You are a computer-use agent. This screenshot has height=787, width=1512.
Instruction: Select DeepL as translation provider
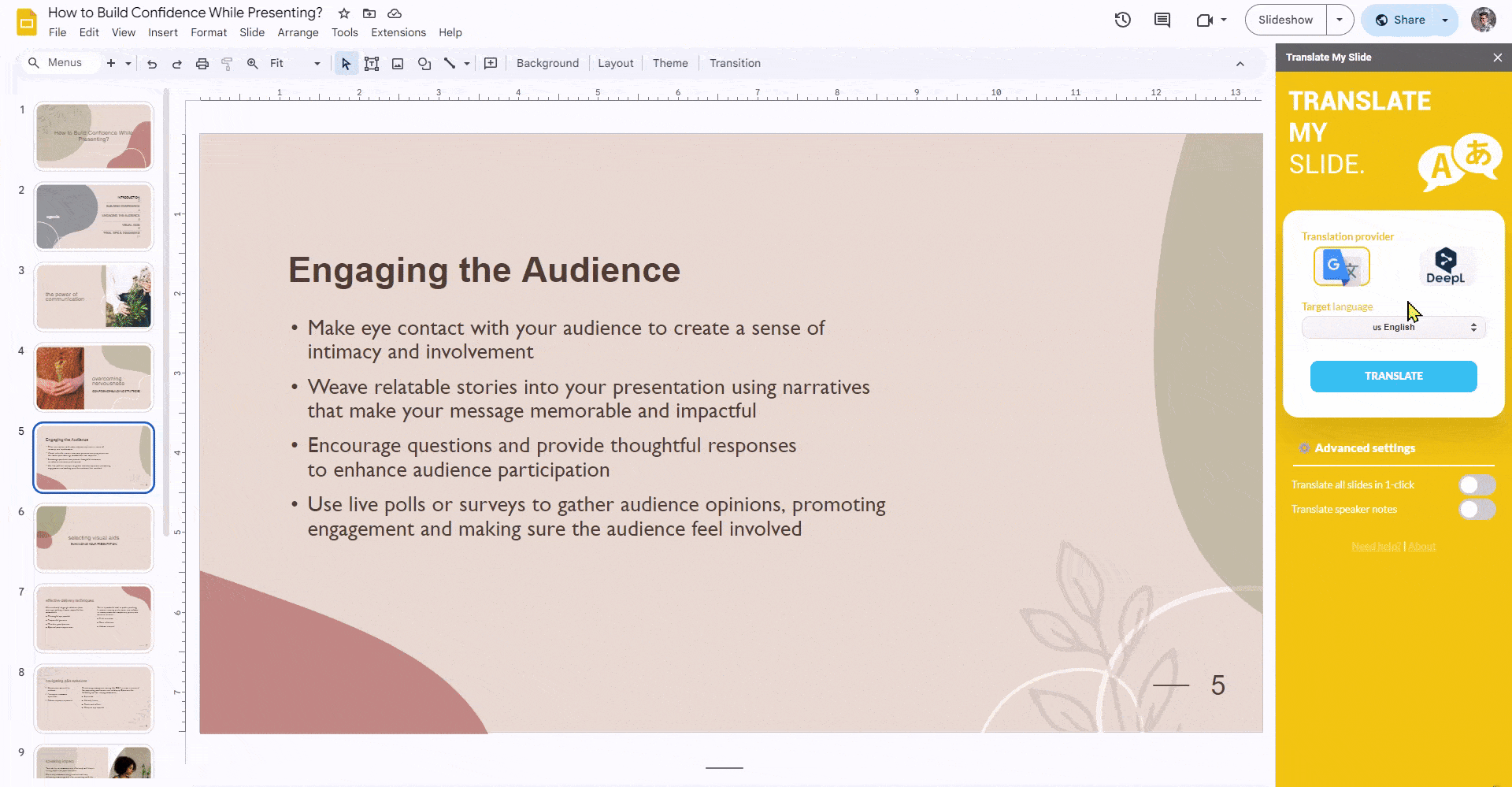1447,266
